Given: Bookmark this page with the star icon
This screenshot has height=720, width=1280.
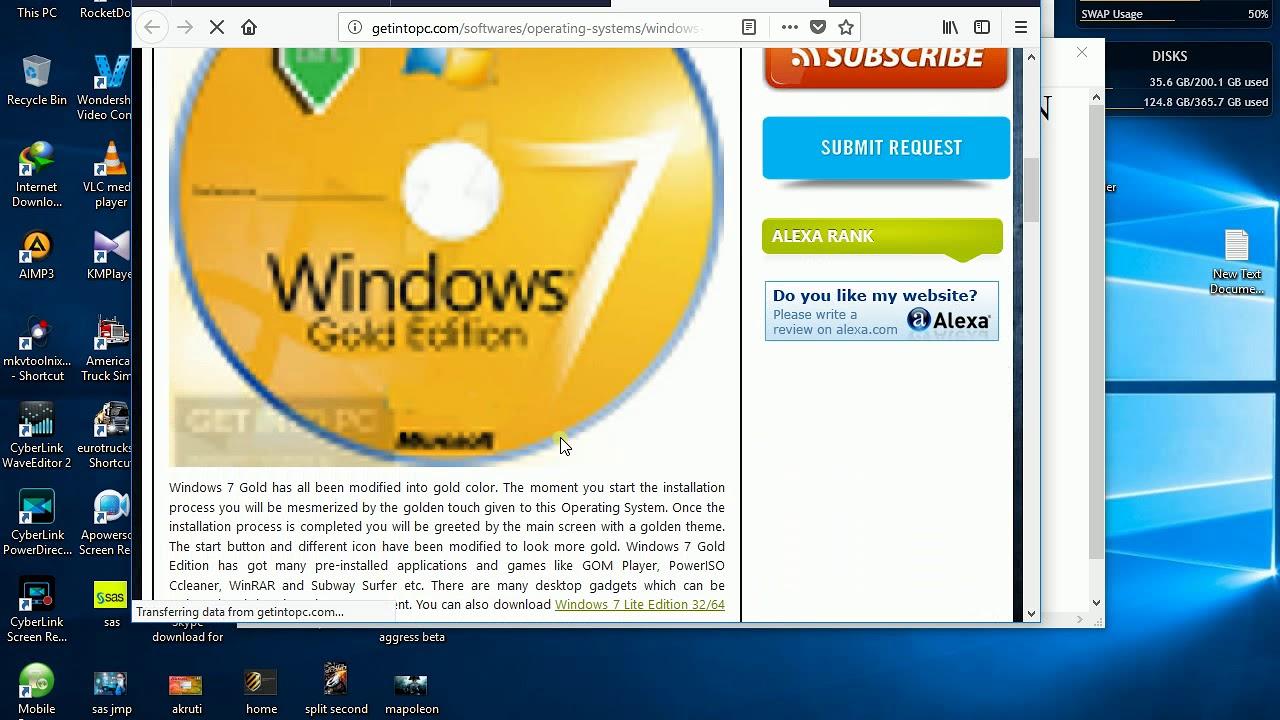Looking at the screenshot, I should point(846,28).
